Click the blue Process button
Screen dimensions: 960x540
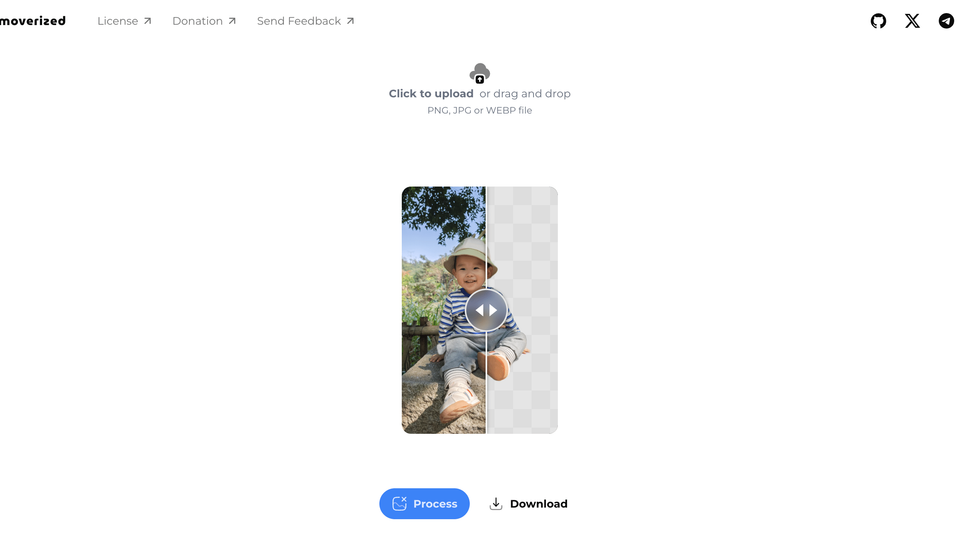pyautogui.click(x=424, y=503)
